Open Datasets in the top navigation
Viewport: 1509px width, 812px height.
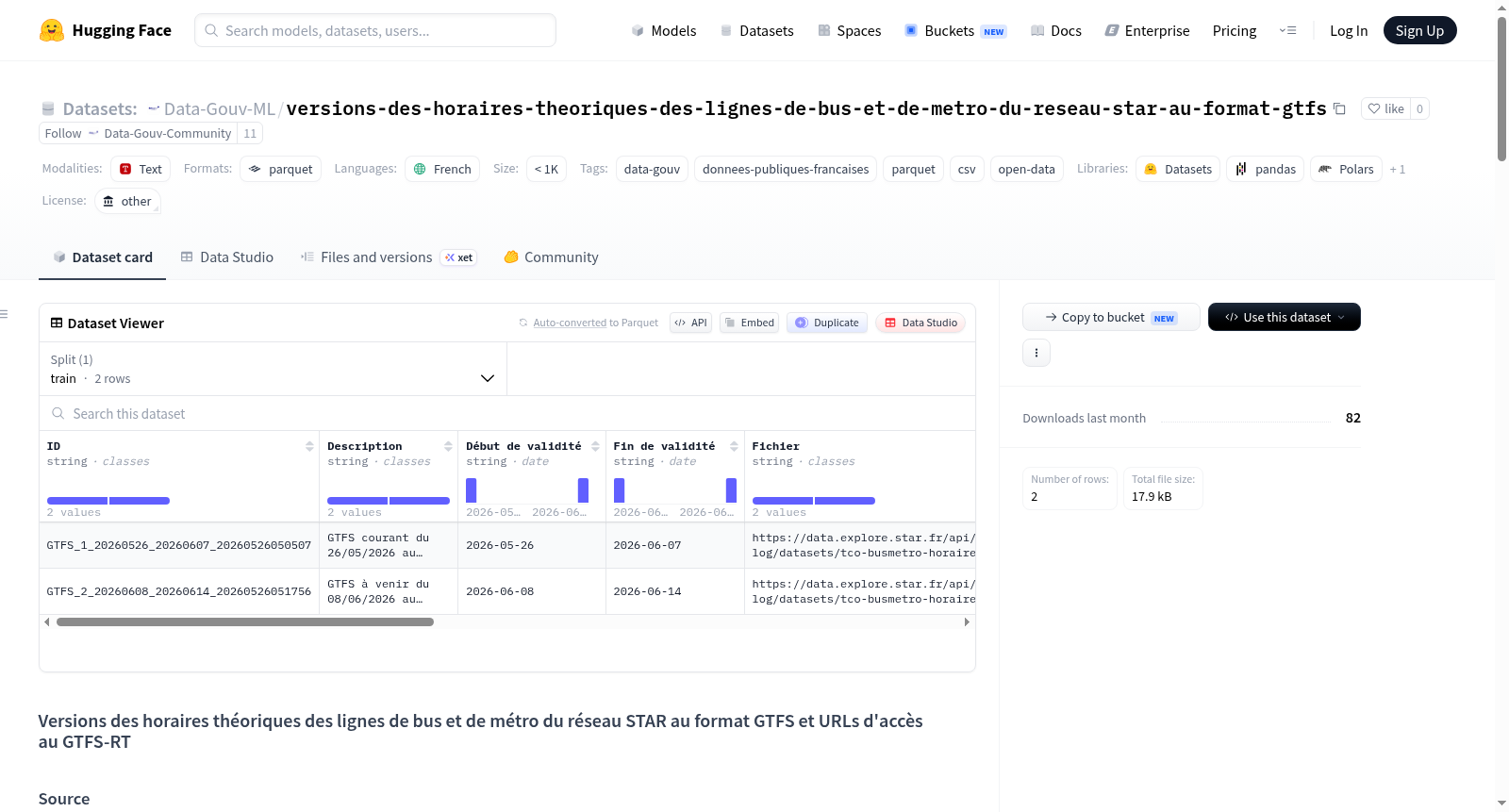pyautogui.click(x=757, y=30)
